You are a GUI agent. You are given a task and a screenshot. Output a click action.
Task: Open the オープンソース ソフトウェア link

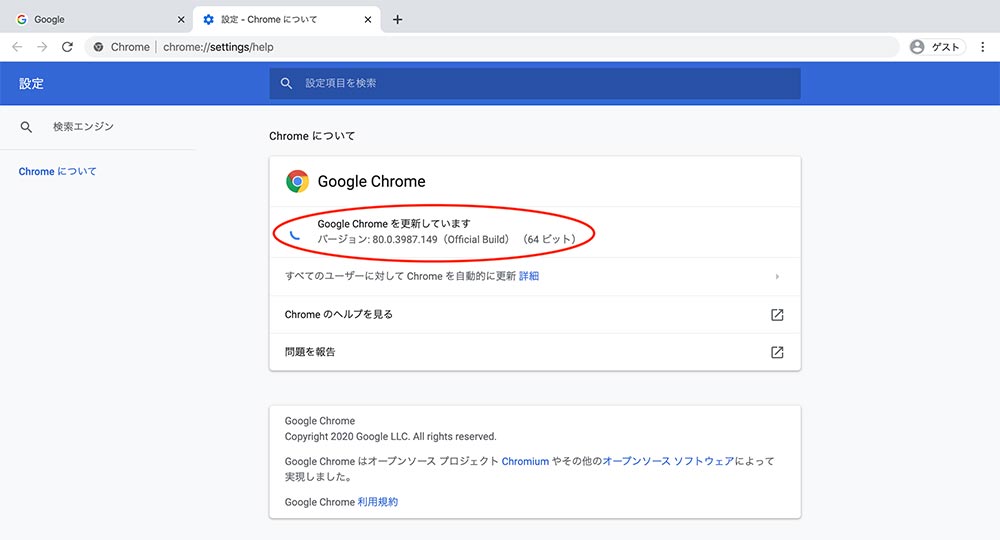point(668,461)
